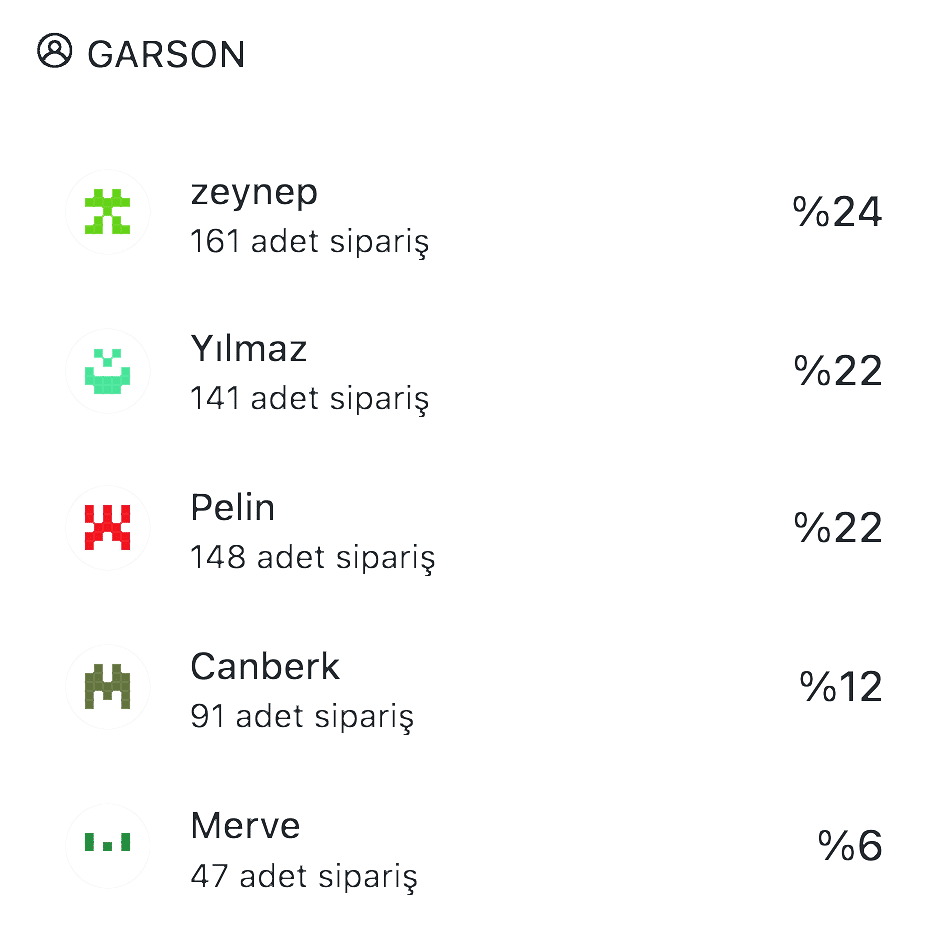935x928 pixels.
Task: Click the '161 adet sipariş' text under zeynep
Action: point(311,242)
